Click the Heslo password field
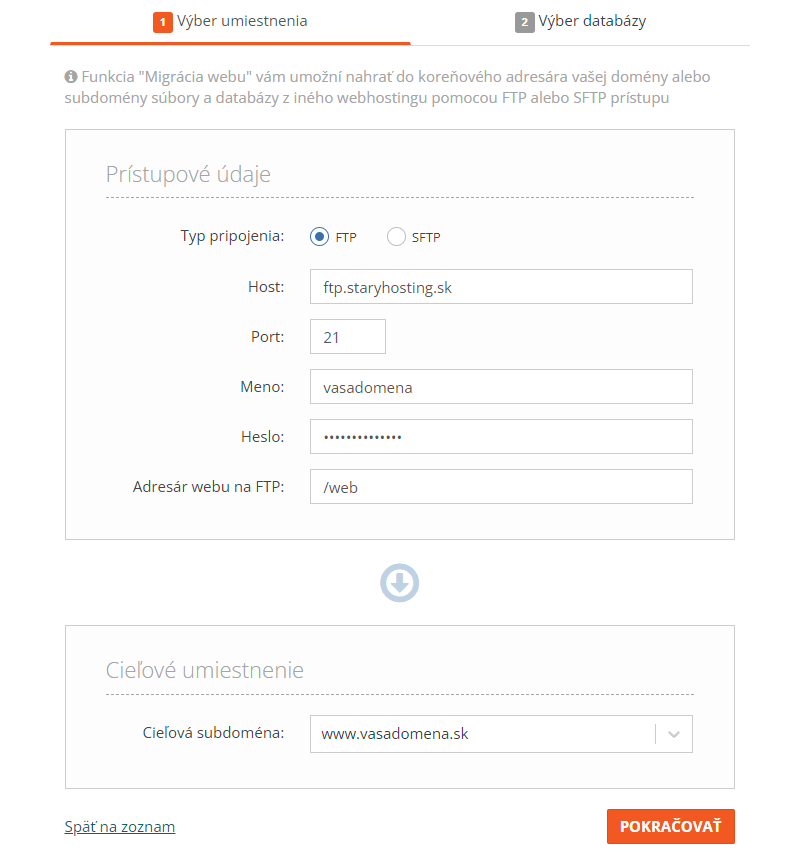 [x=501, y=437]
